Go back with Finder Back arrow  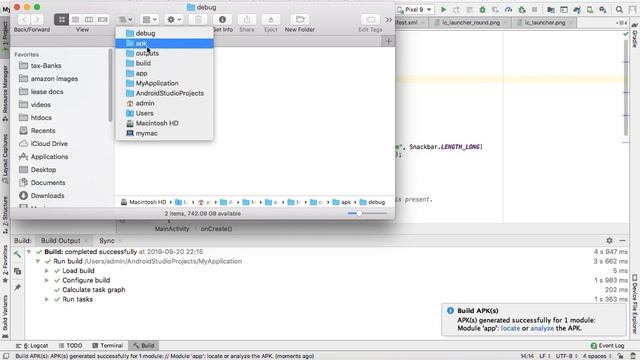click(x=24, y=19)
